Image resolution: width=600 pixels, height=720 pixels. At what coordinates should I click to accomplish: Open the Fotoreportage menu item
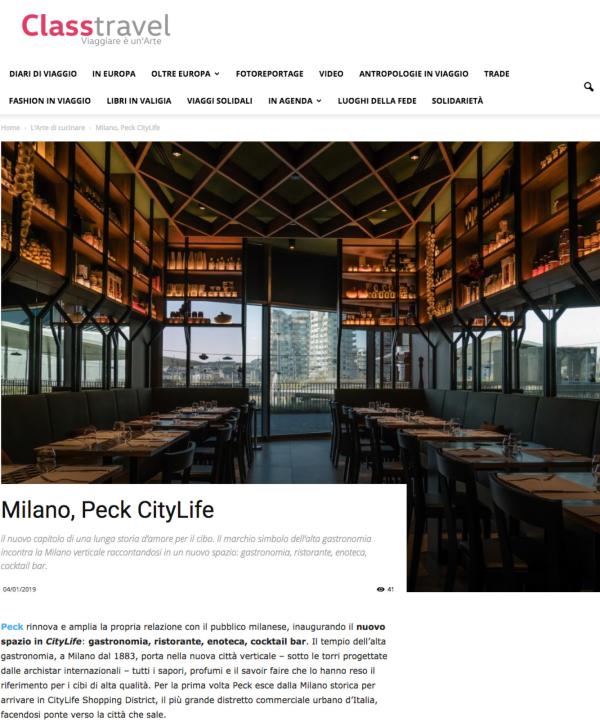pyautogui.click(x=269, y=73)
